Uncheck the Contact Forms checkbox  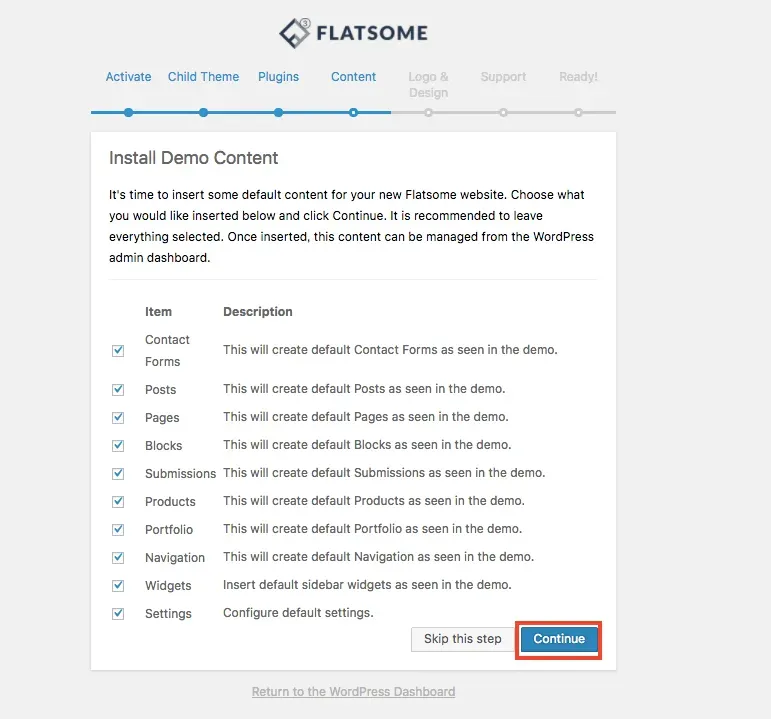click(x=118, y=351)
